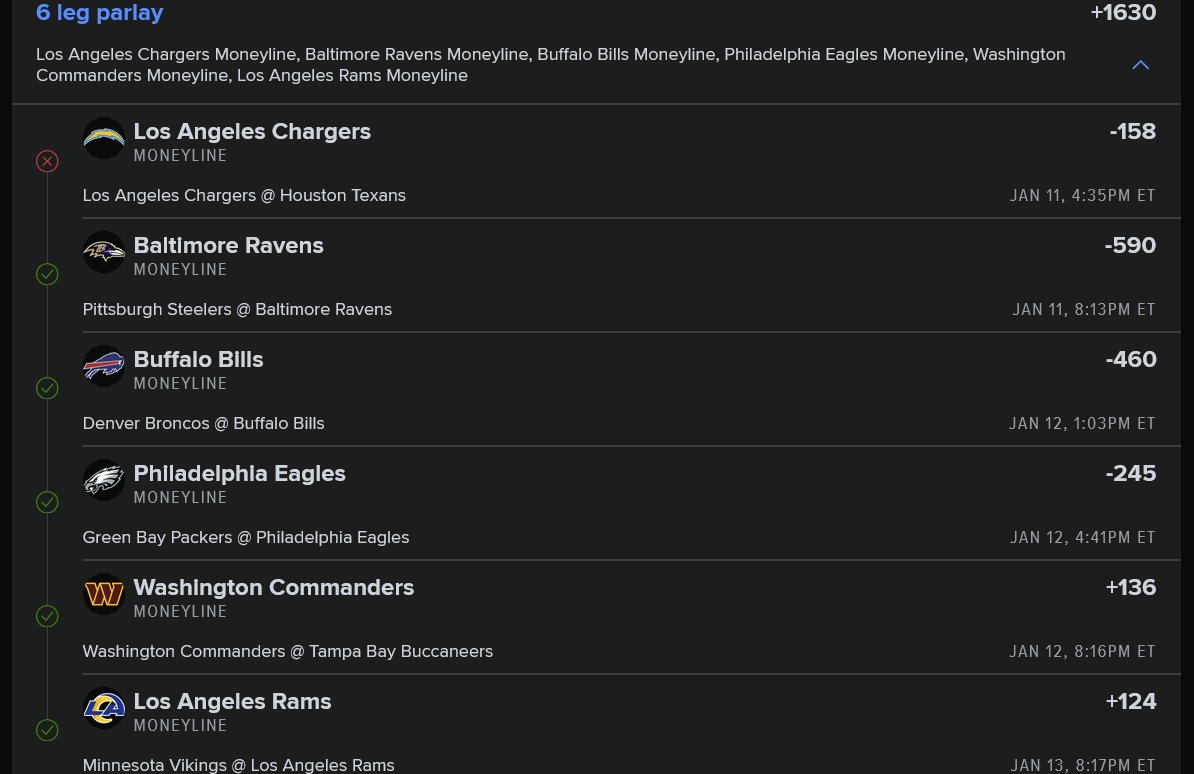Viewport: 1194px width, 774px height.
Task: Select the "Buffalo Bills" leg title
Action: [x=198, y=360]
